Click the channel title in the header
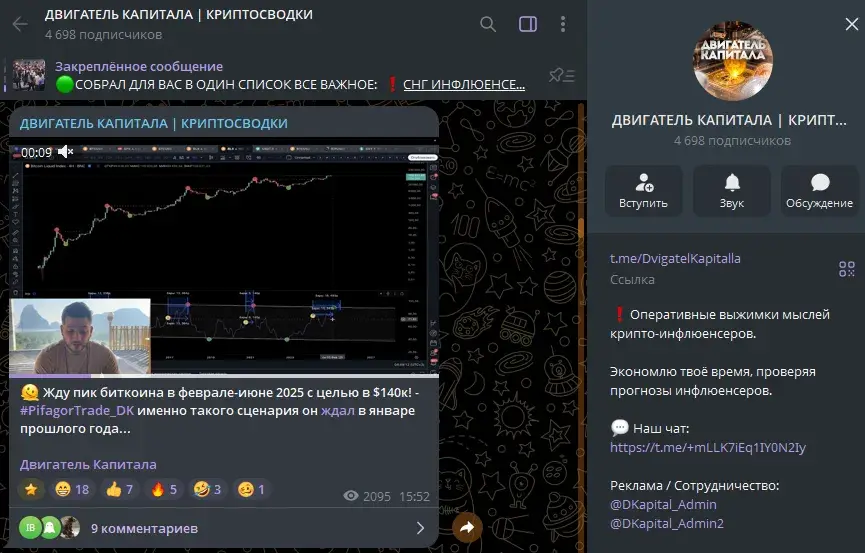The height and width of the screenshot is (553, 865). tap(179, 14)
